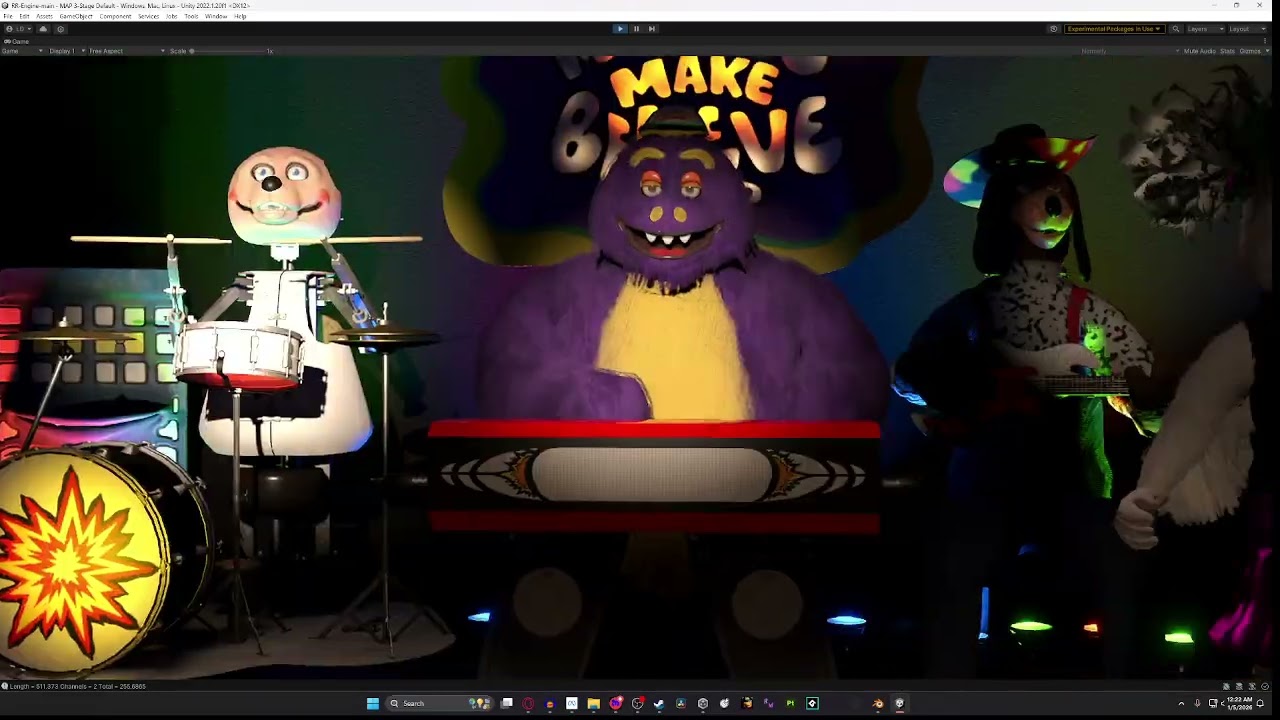Viewport: 1280px width, 720px height.
Task: Open the Normally play-mode focus dropdown
Action: pyautogui.click(x=1128, y=51)
